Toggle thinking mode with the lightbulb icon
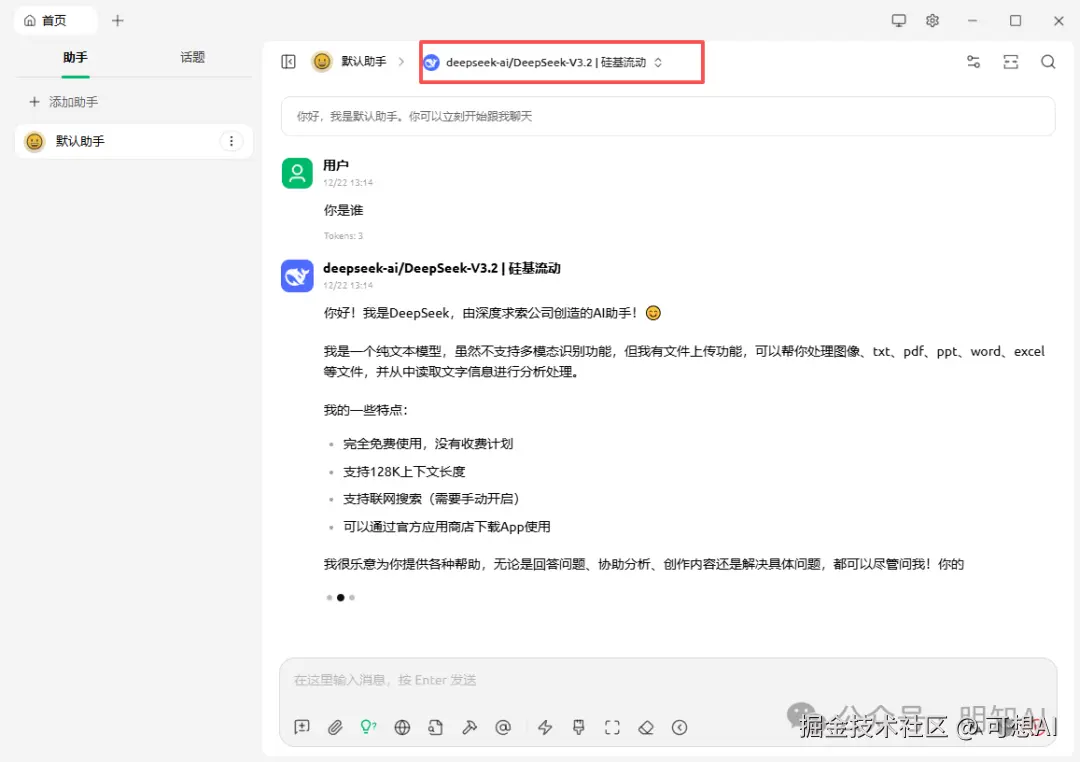Screen dimensions: 1080x762 coord(368,727)
